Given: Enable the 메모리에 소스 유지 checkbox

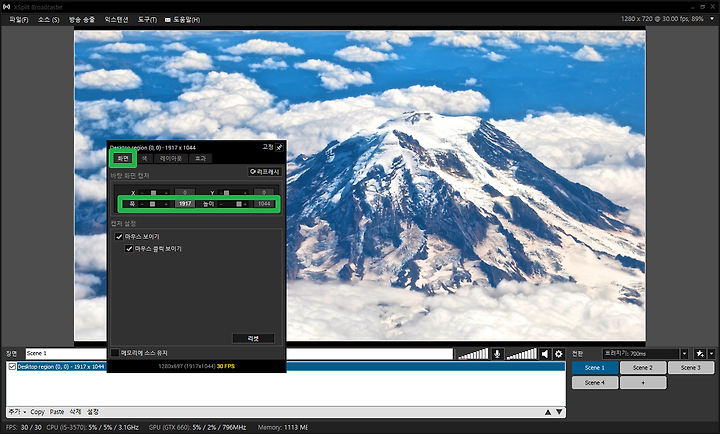Looking at the screenshot, I should [115, 353].
